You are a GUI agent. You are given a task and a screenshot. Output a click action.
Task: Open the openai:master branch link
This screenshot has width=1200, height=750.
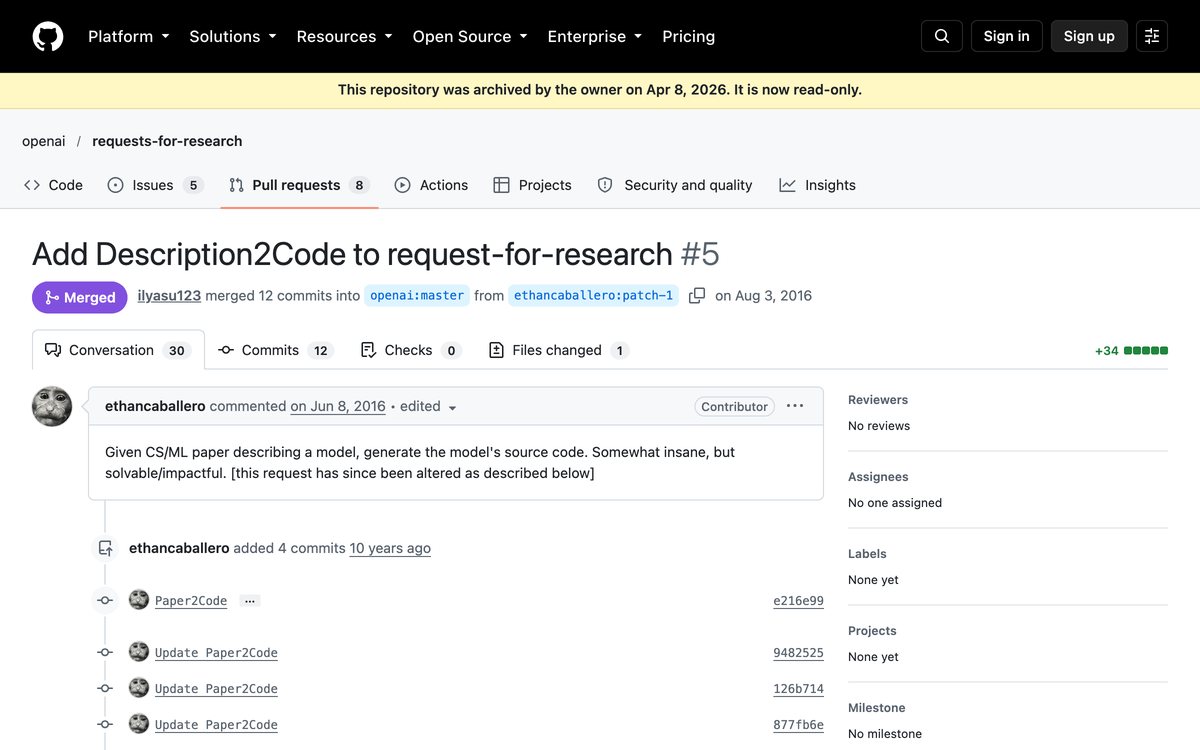[x=417, y=295]
